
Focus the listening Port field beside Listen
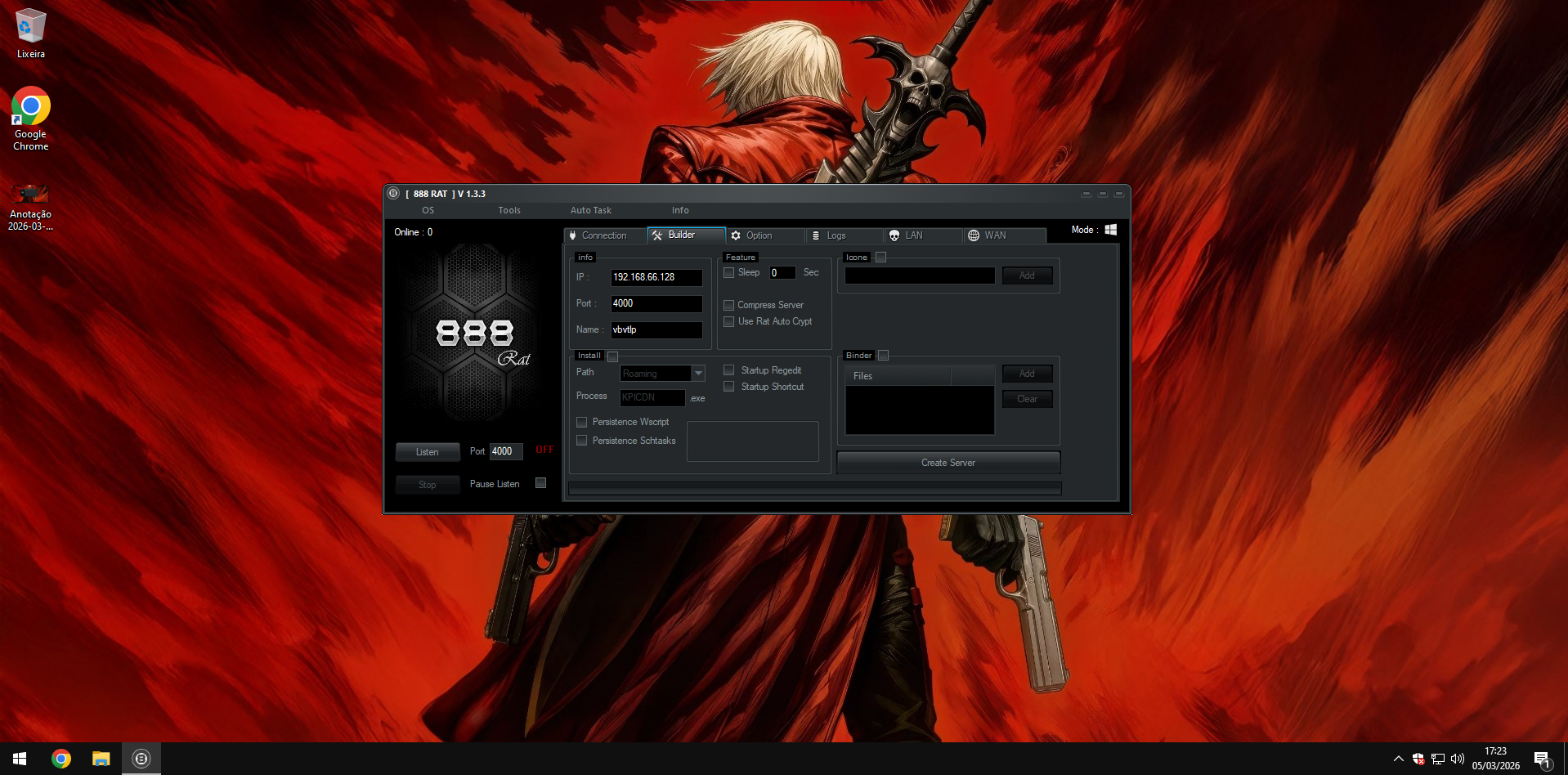tap(506, 451)
